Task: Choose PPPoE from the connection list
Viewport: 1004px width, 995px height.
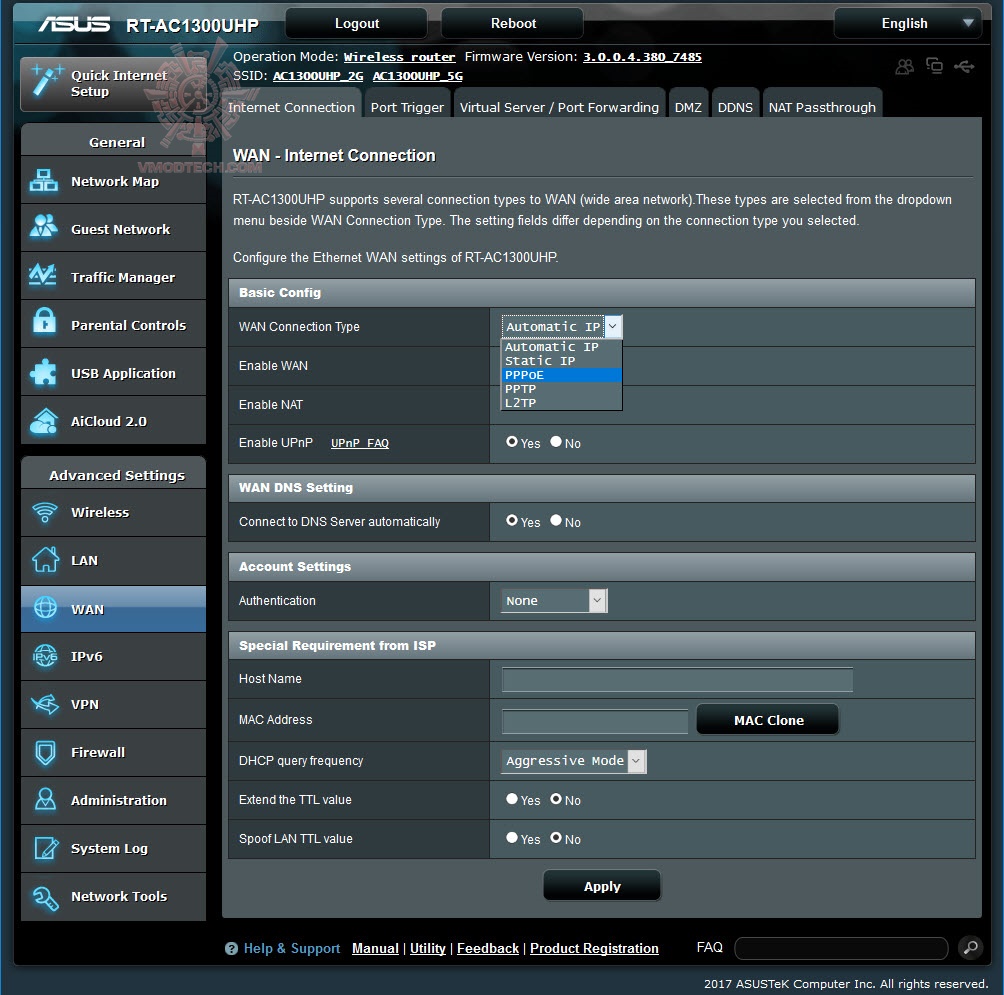Action: tap(561, 375)
